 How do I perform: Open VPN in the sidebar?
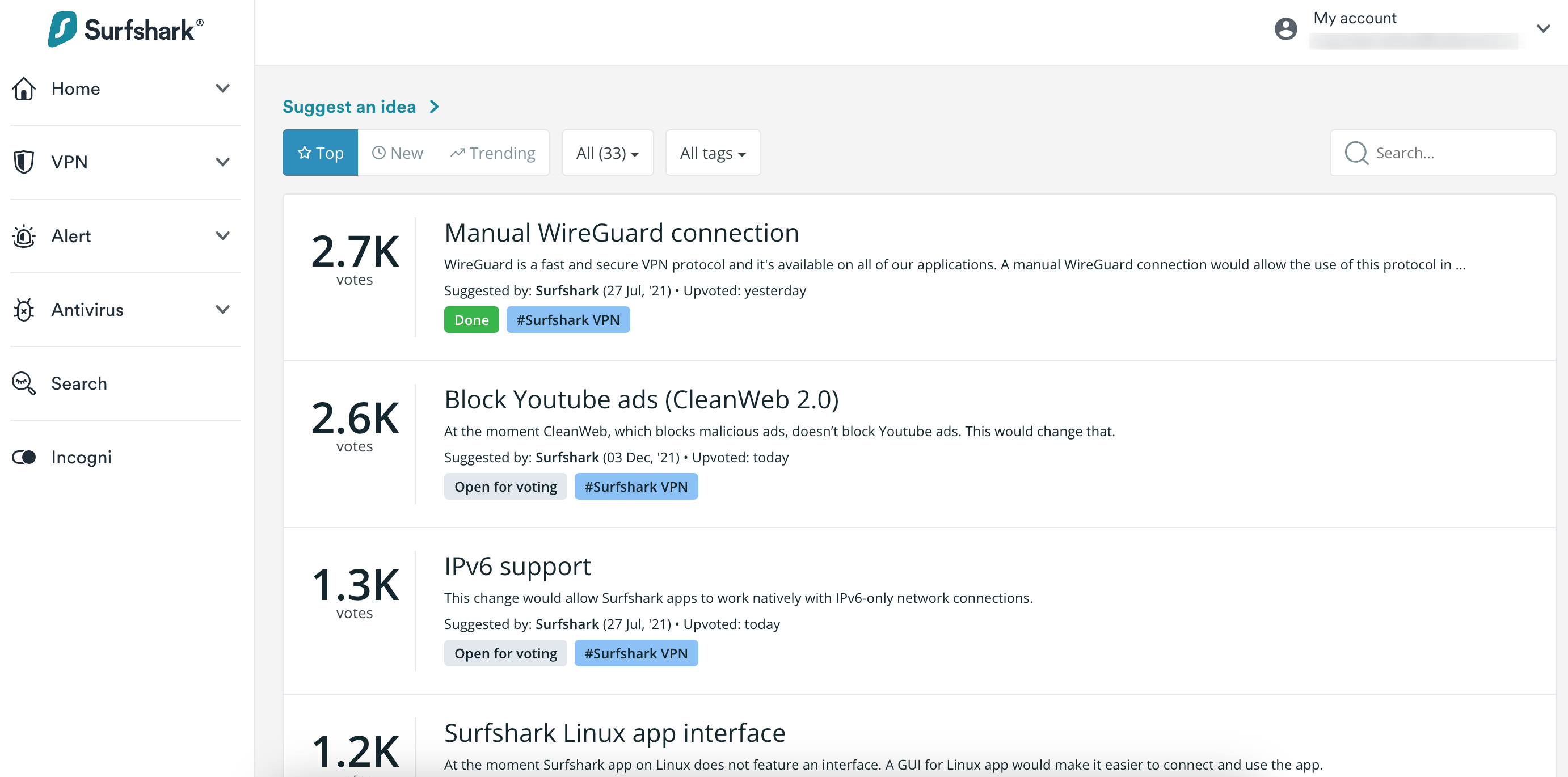pos(125,162)
